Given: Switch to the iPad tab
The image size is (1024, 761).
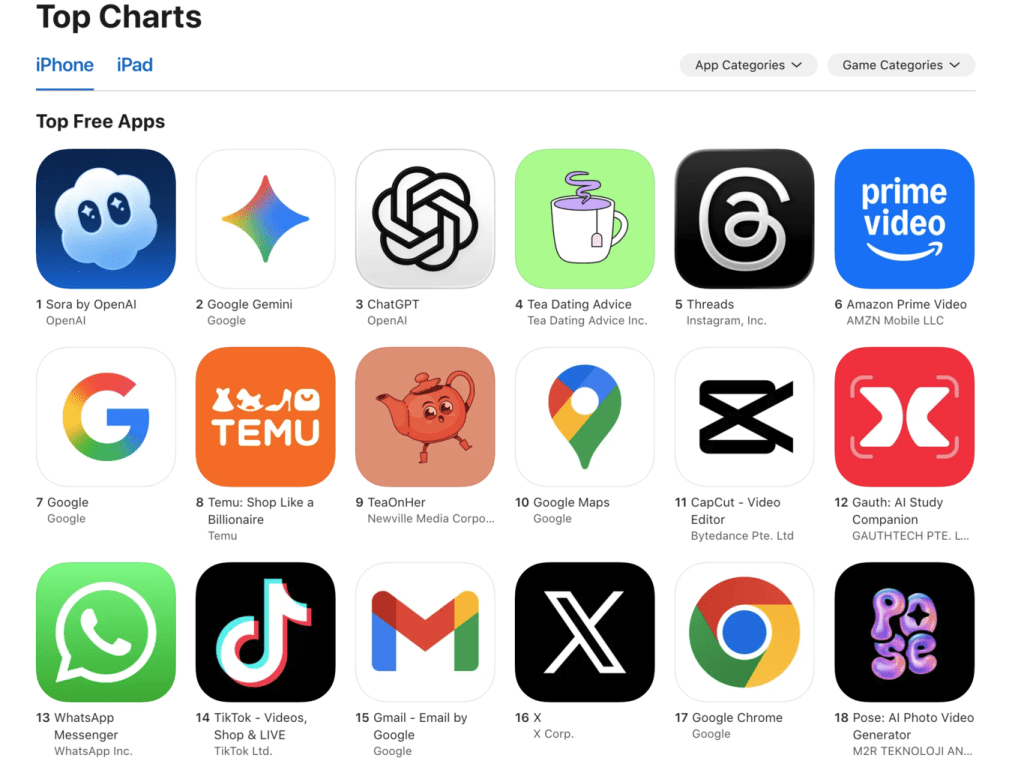Looking at the screenshot, I should tap(135, 65).
